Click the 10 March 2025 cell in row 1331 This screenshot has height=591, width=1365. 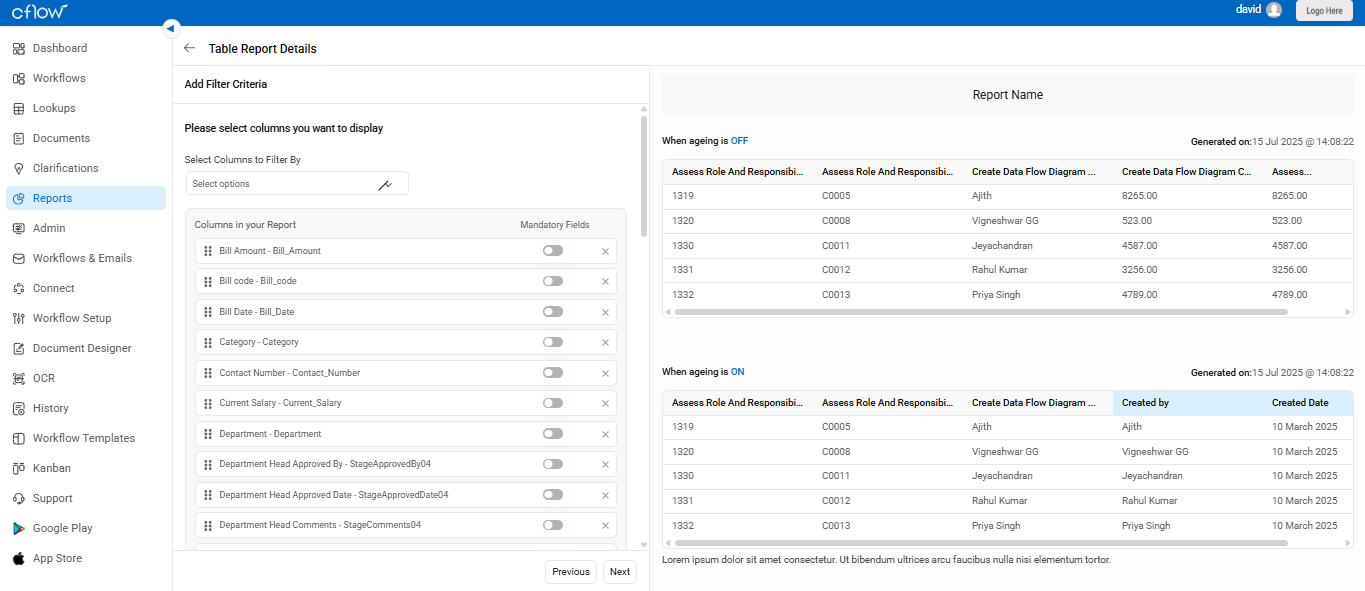pyautogui.click(x=1305, y=501)
